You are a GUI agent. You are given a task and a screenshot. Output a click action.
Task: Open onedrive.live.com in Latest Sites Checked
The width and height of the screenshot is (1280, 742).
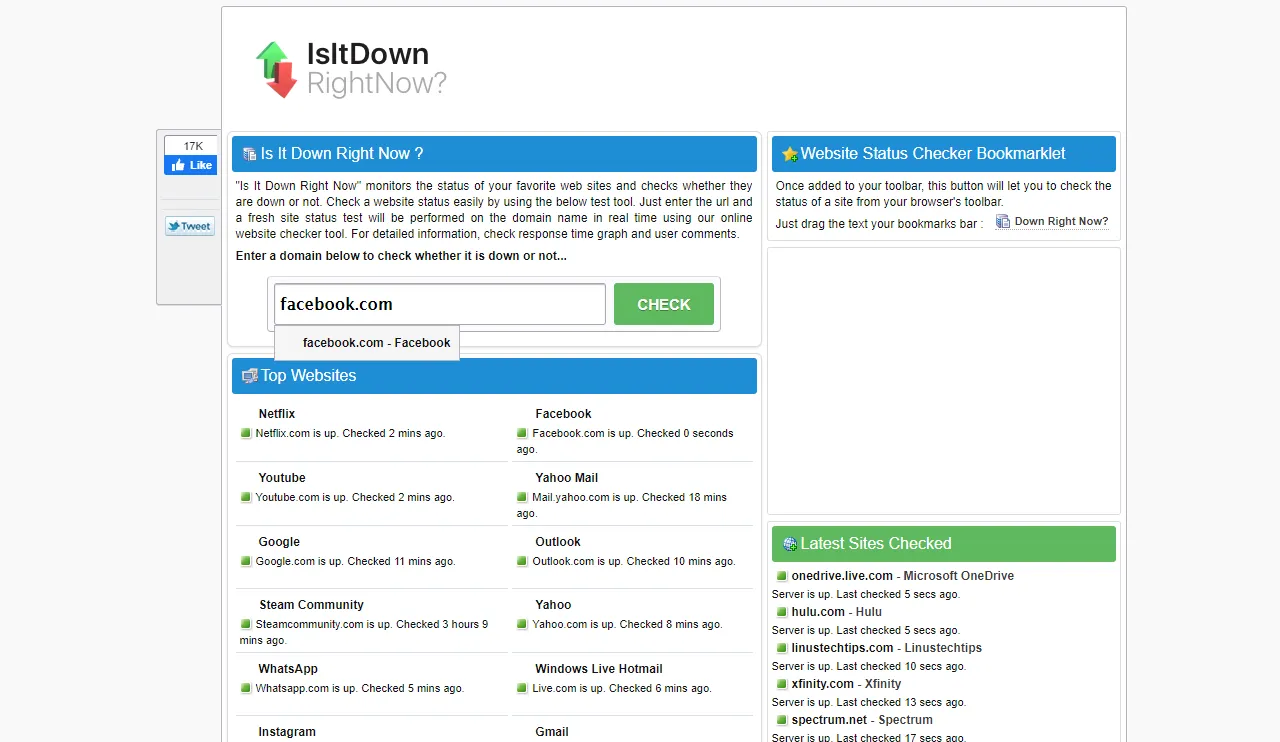(x=842, y=576)
